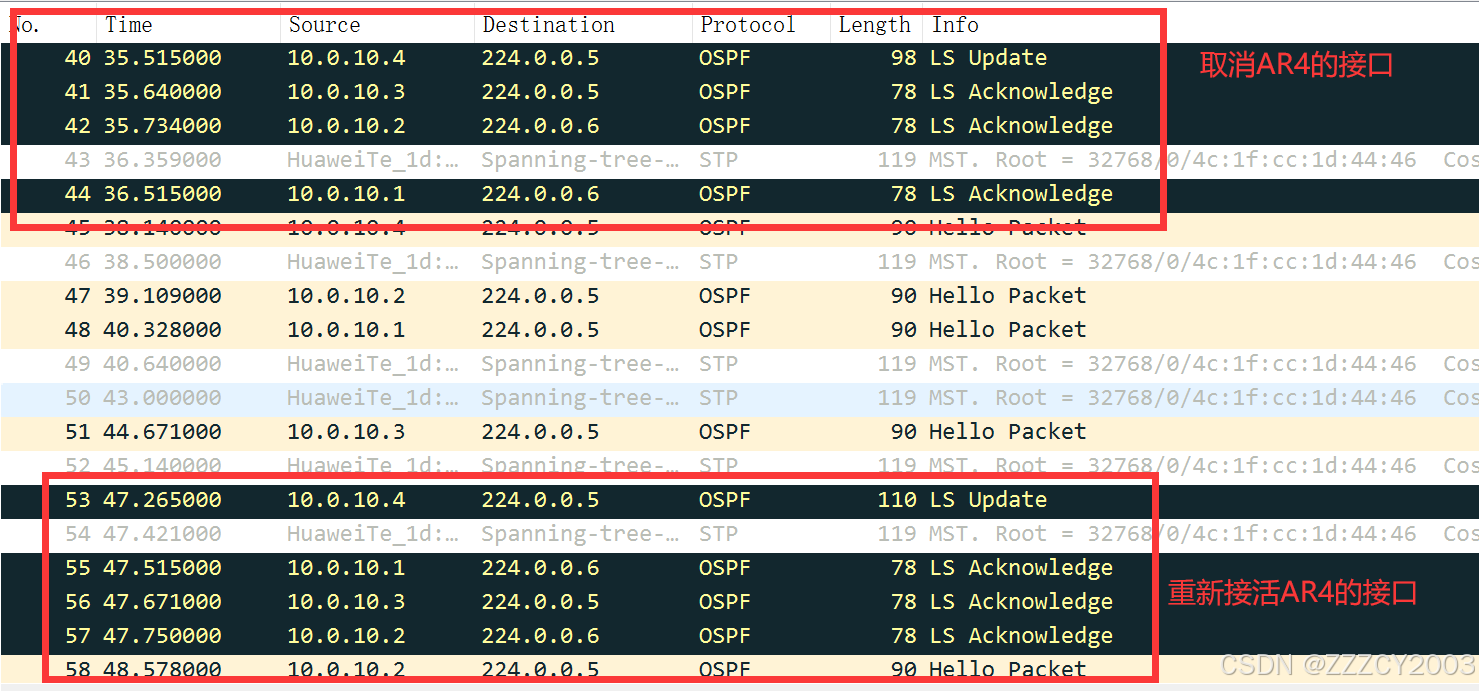The height and width of the screenshot is (691, 1479).
Task: Open packet 53 LS Update with length 110
Action: coord(600,500)
